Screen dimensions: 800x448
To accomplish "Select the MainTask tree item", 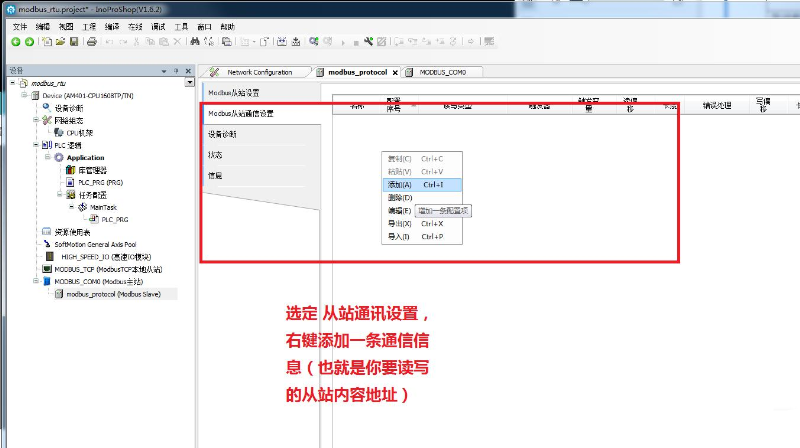I will coord(104,207).
